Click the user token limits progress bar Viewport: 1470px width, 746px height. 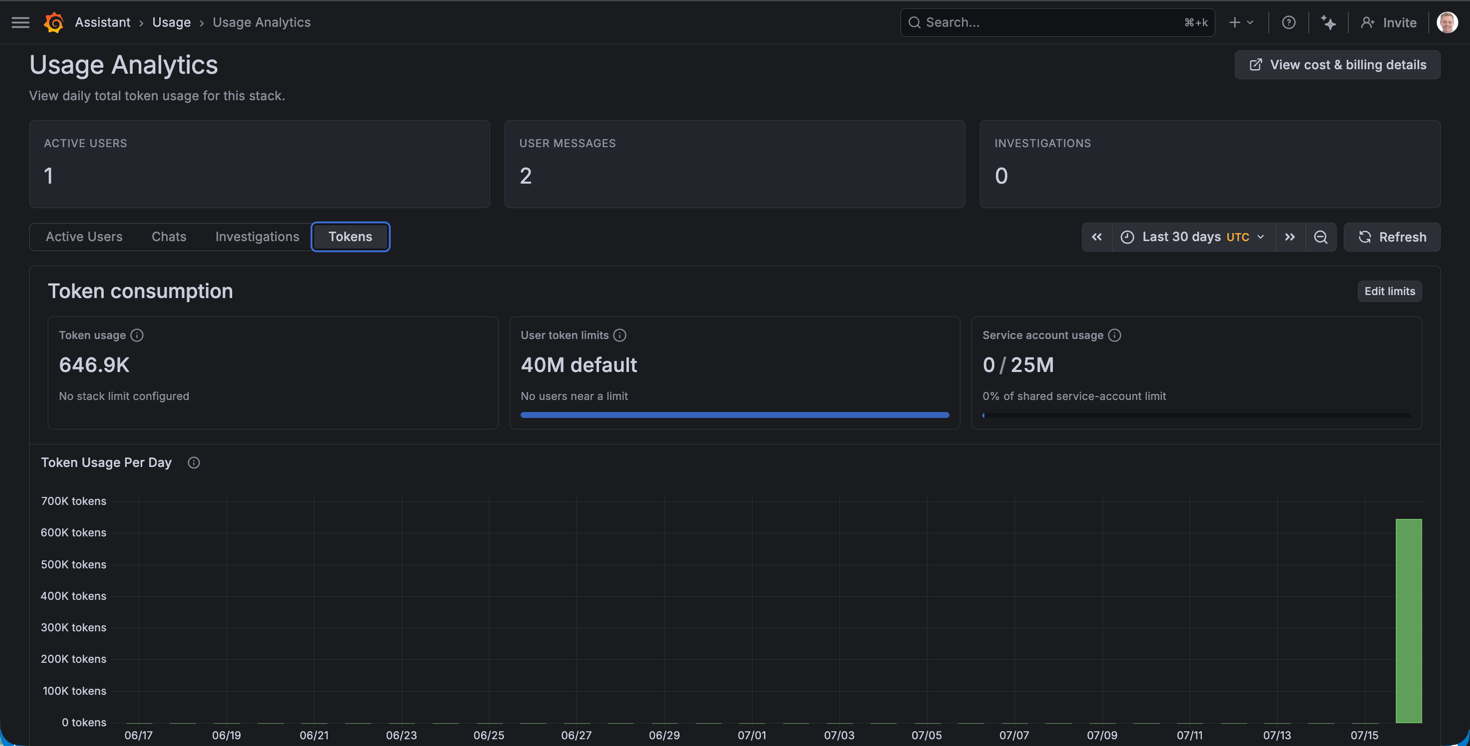735,415
